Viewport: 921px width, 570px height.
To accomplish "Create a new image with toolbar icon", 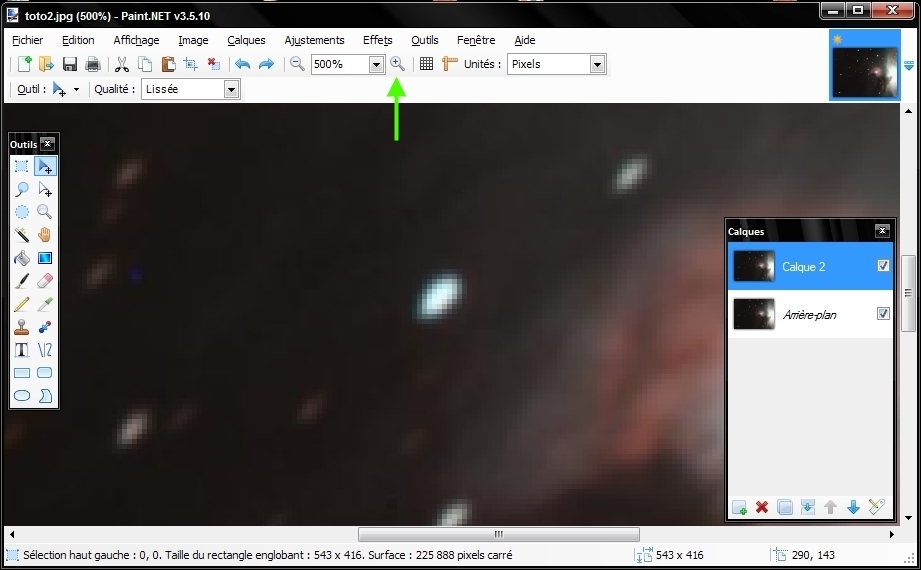I will [25, 64].
